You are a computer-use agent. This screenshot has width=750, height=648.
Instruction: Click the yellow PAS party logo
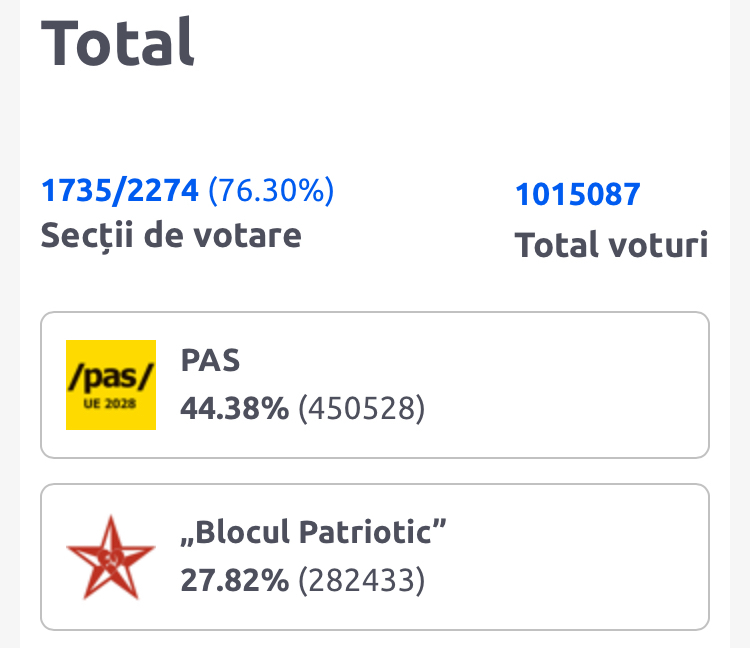(111, 385)
